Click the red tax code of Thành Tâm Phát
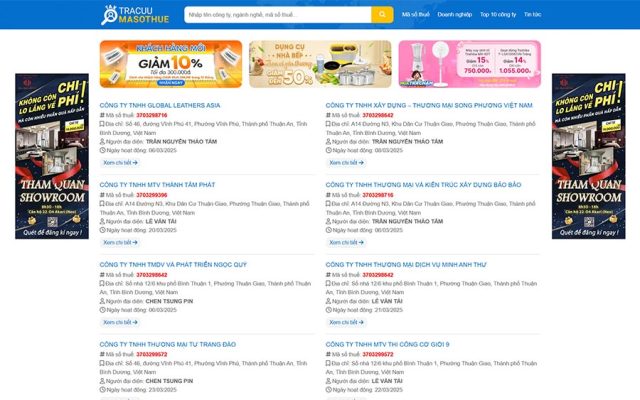The width and height of the screenshot is (640, 400). point(151,195)
